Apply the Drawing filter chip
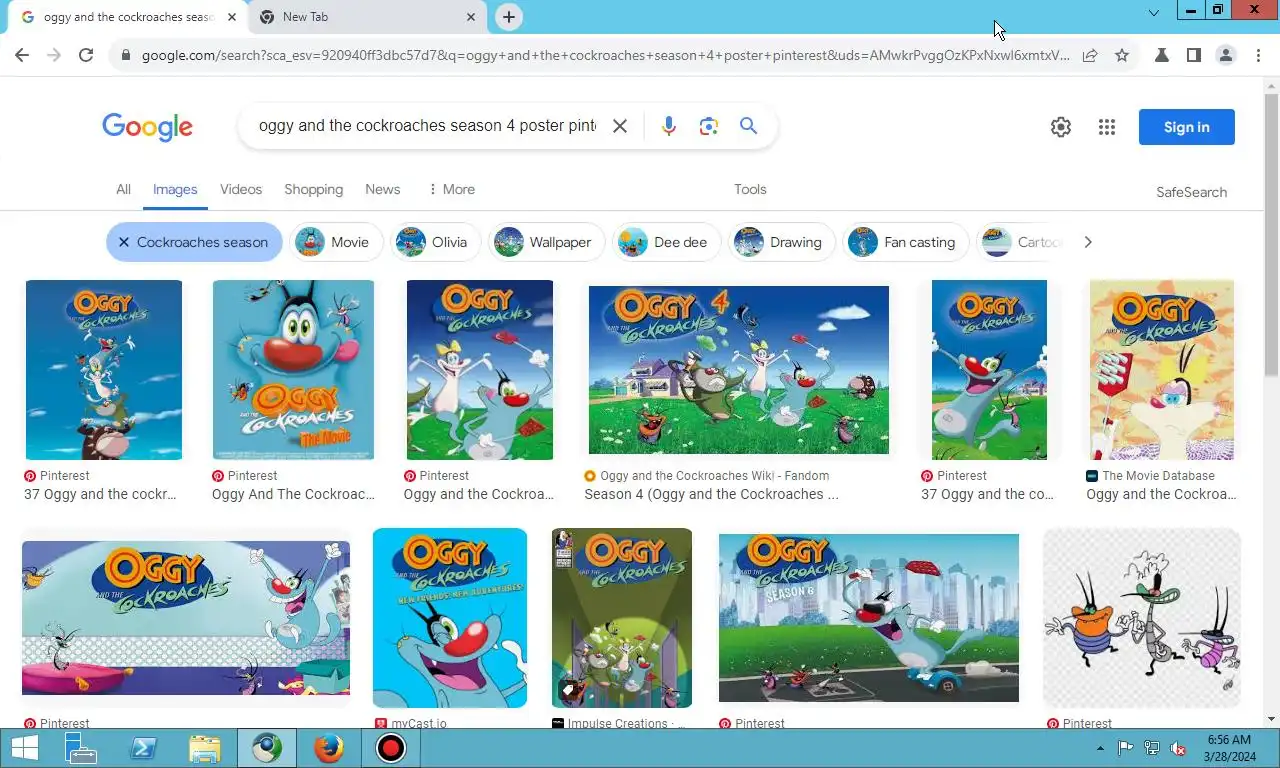This screenshot has width=1280, height=768. click(782, 242)
